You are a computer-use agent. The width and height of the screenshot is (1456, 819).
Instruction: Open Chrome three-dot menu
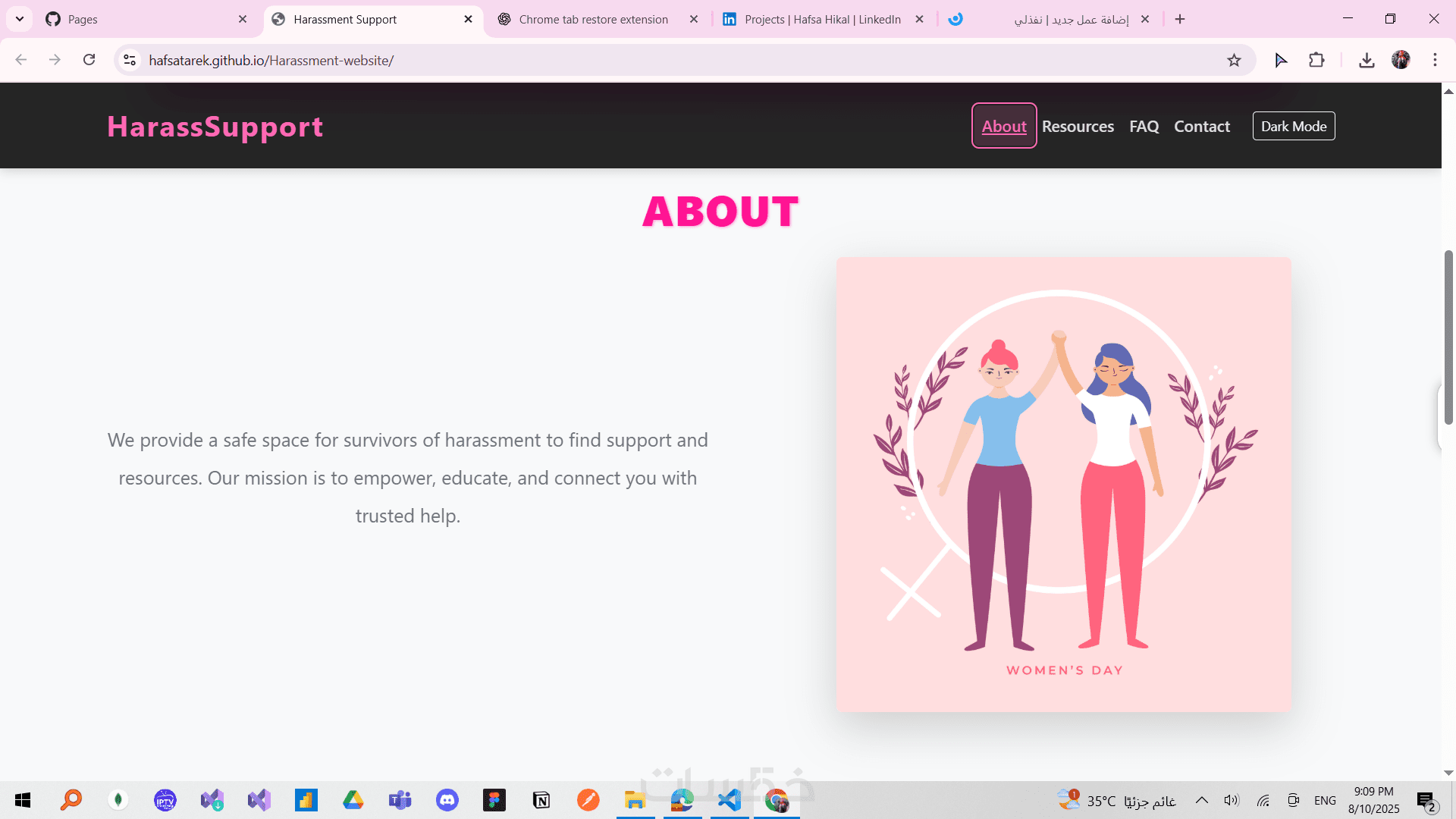pos(1435,61)
